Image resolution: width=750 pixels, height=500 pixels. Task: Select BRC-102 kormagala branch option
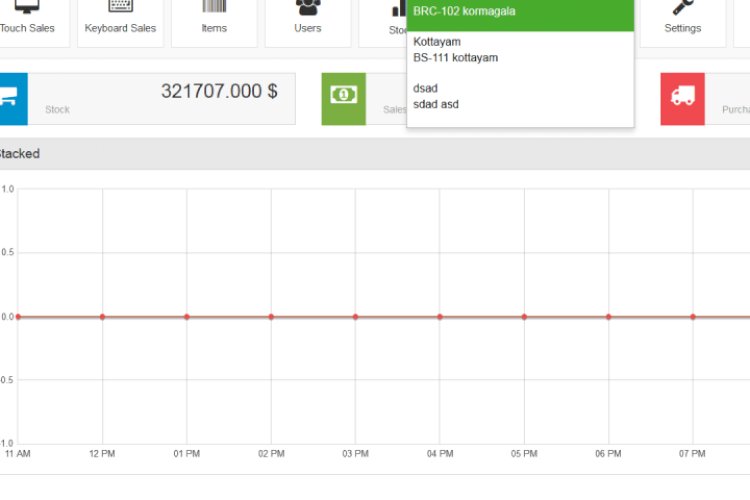[x=520, y=15]
